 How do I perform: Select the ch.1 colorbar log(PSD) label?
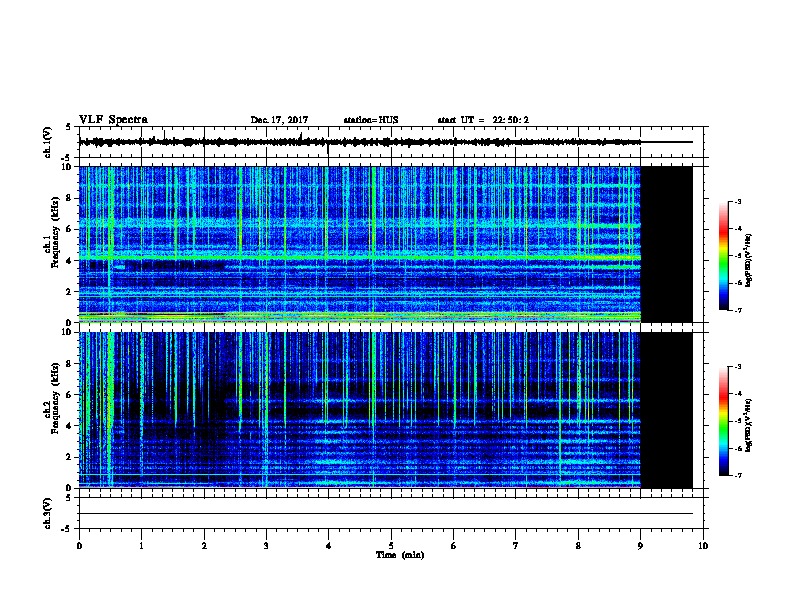pyautogui.click(x=749, y=260)
